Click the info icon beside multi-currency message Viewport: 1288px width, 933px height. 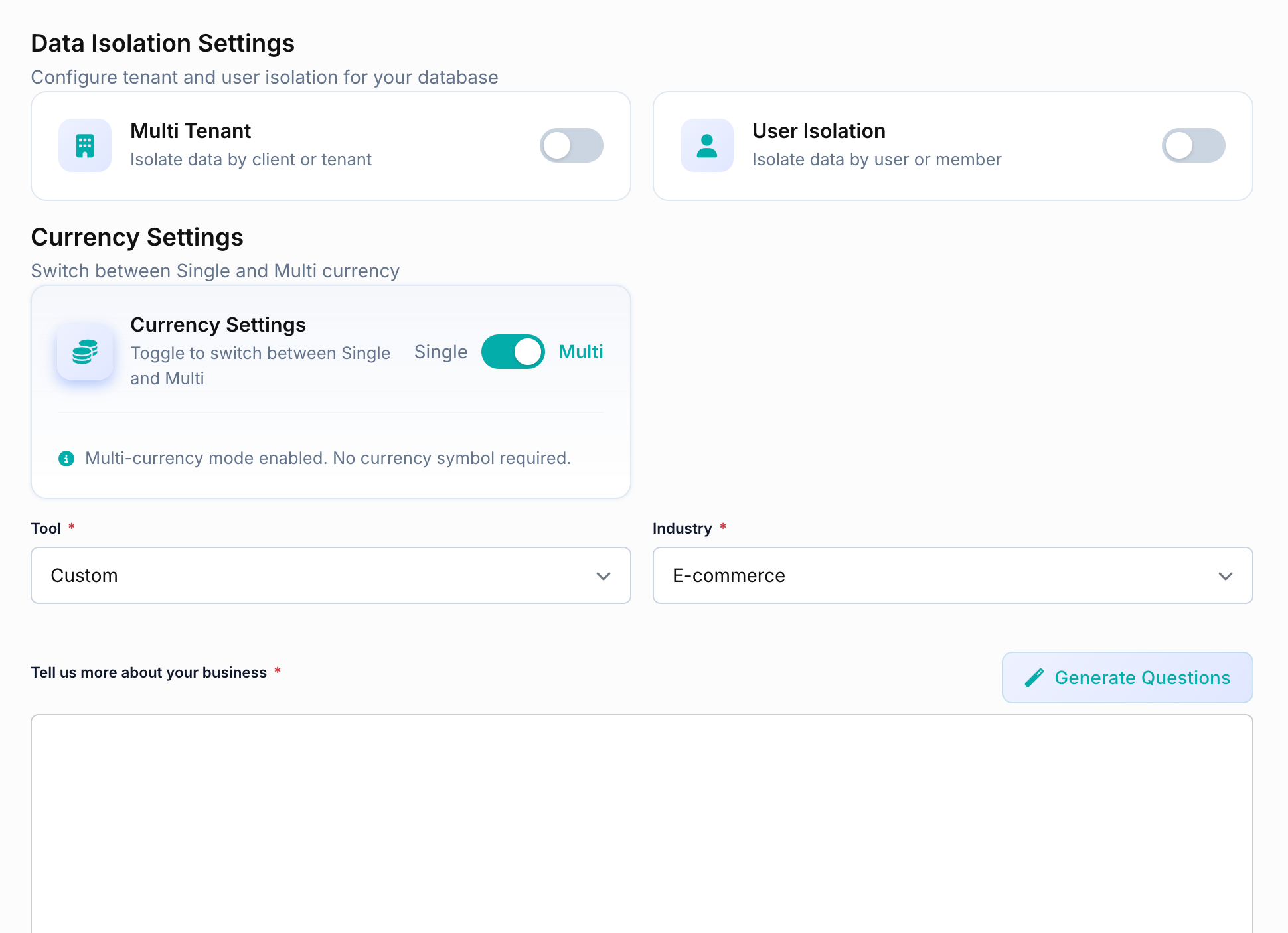[66, 459]
